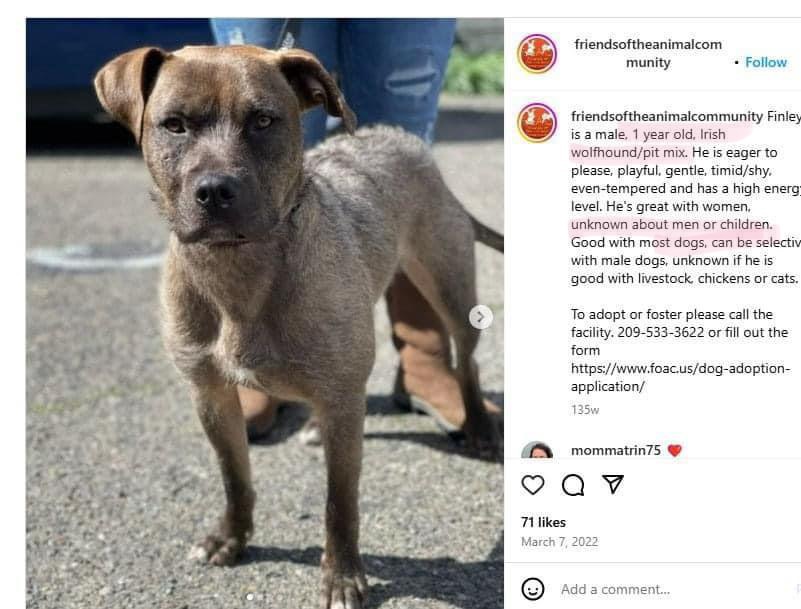View the 71 likes list
The width and height of the screenshot is (801, 609).
[543, 522]
